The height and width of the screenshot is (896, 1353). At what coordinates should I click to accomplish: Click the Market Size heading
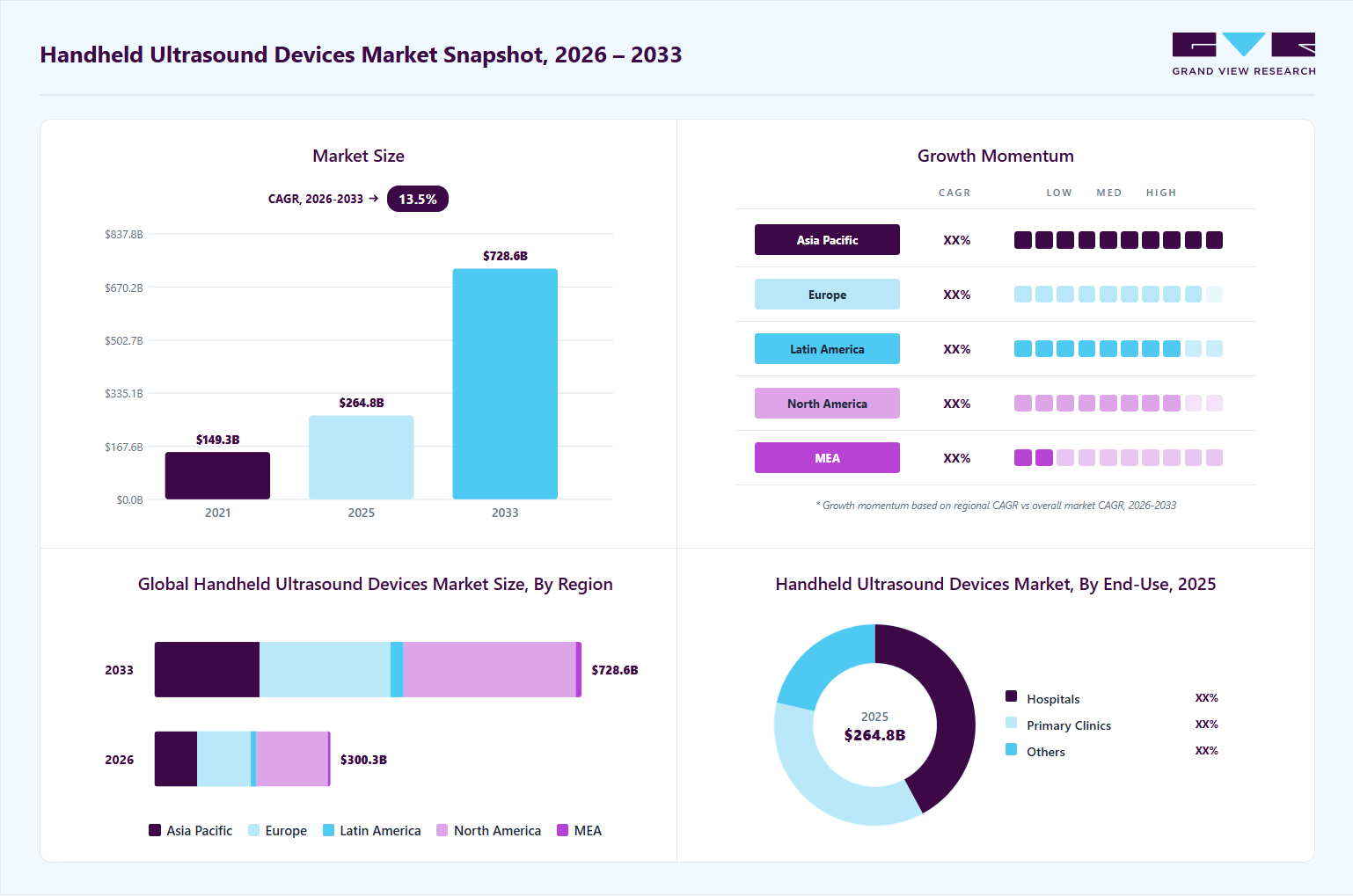pyautogui.click(x=358, y=156)
